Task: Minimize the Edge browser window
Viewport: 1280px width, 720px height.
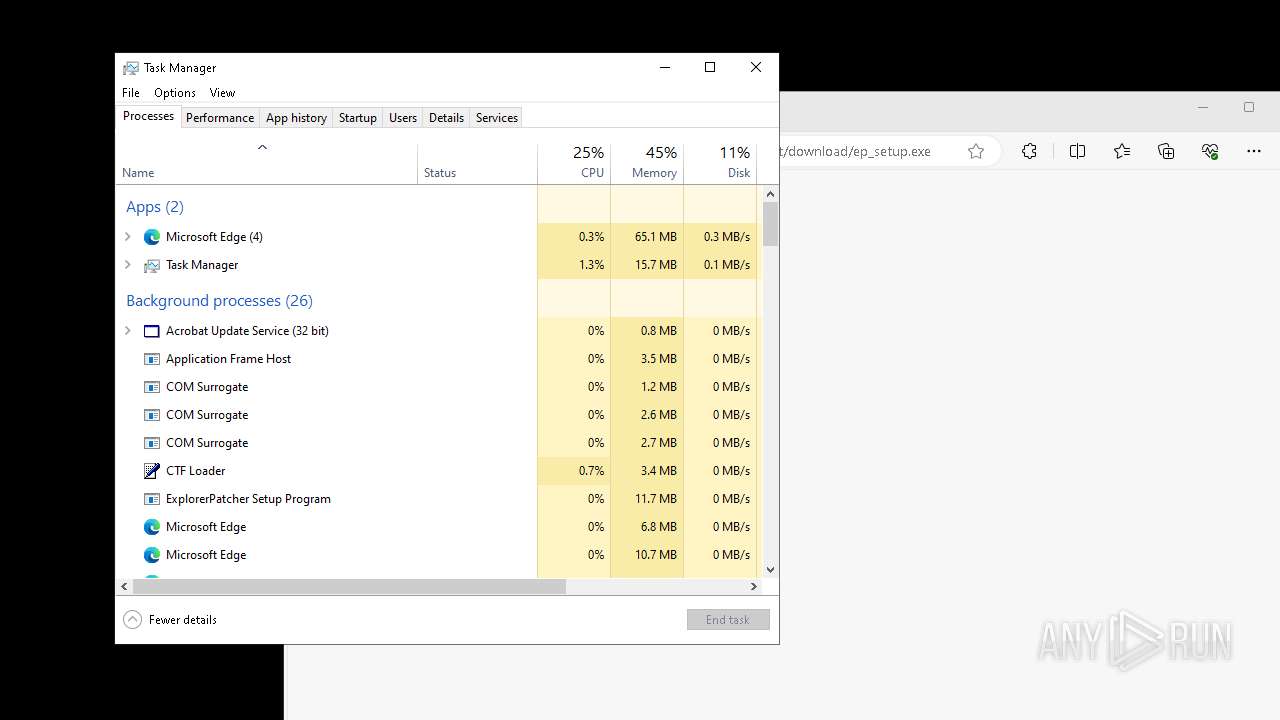Action: pos(1203,107)
